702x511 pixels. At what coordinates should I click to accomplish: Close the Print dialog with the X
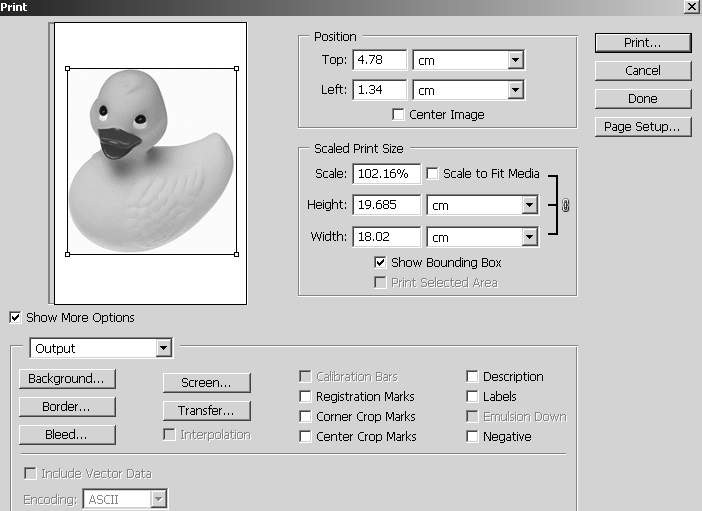[x=691, y=7]
